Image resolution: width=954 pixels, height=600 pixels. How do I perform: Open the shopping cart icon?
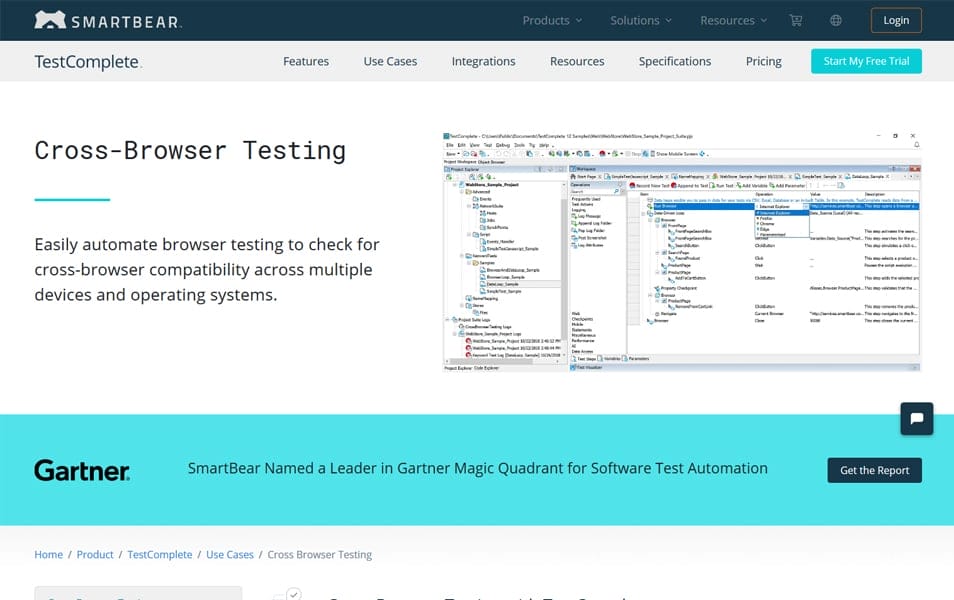pyautogui.click(x=795, y=21)
